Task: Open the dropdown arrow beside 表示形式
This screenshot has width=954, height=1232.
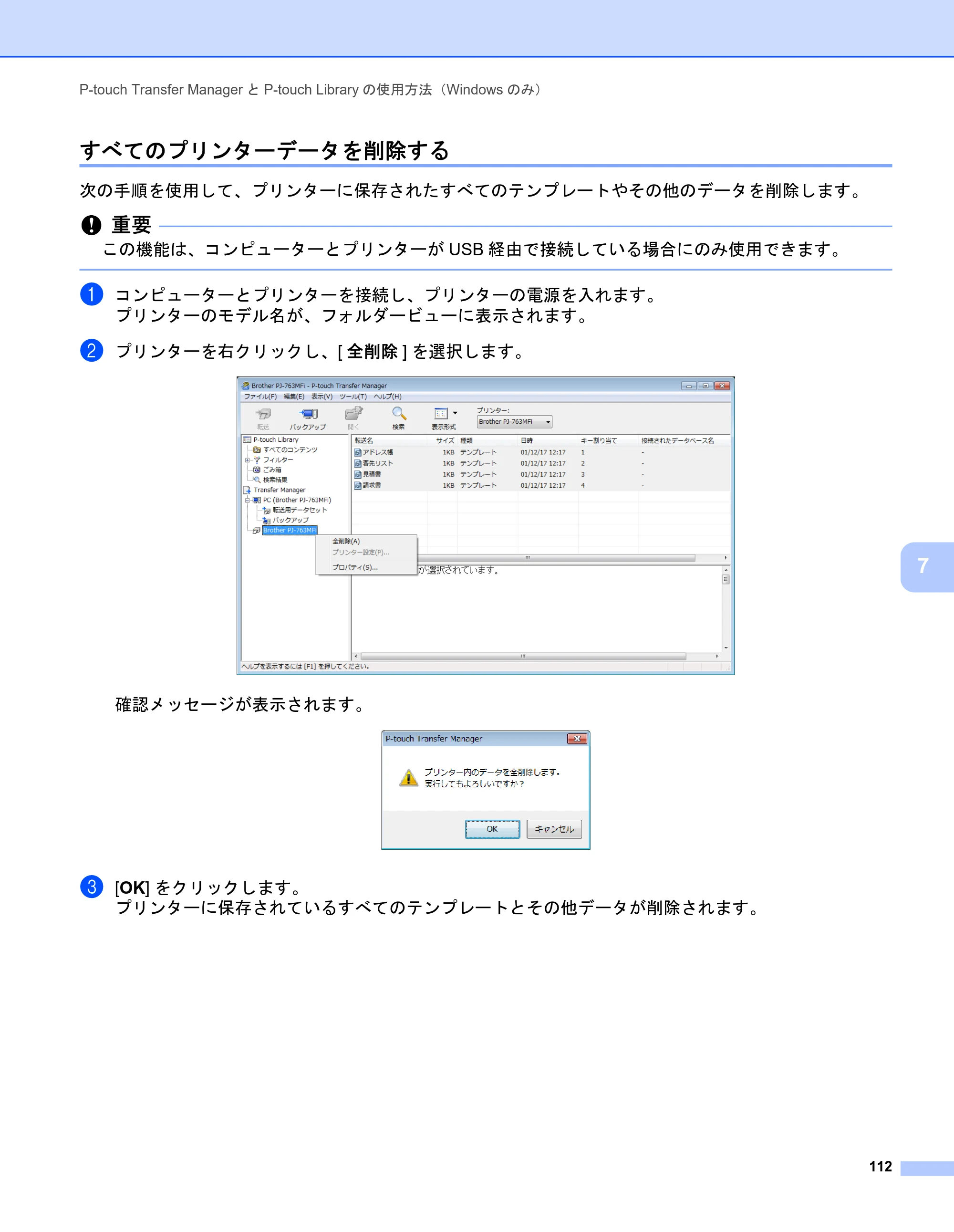Action: (x=455, y=413)
